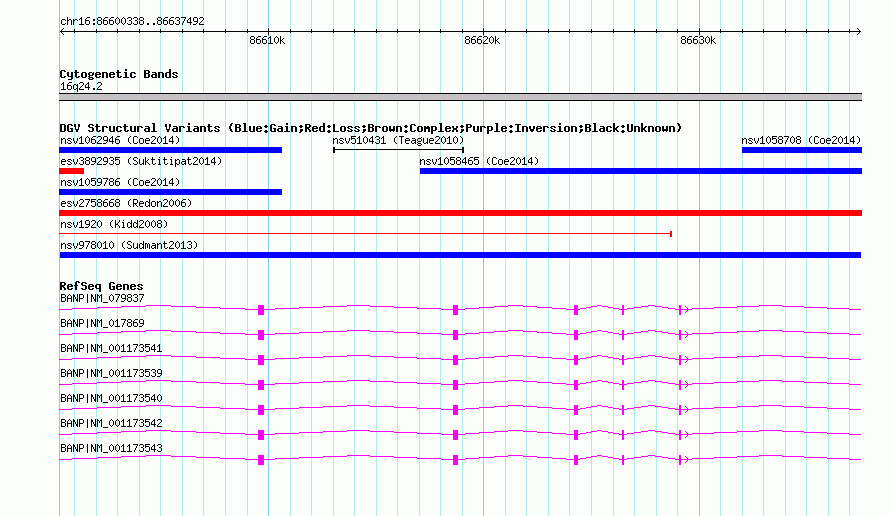Click the BANP|NM_001173540 transcript label
890x516 pixels.
click(111, 398)
